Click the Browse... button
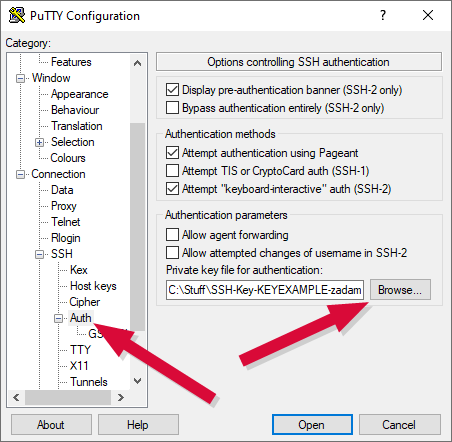Image resolution: width=452 pixels, height=442 pixels. point(400,290)
